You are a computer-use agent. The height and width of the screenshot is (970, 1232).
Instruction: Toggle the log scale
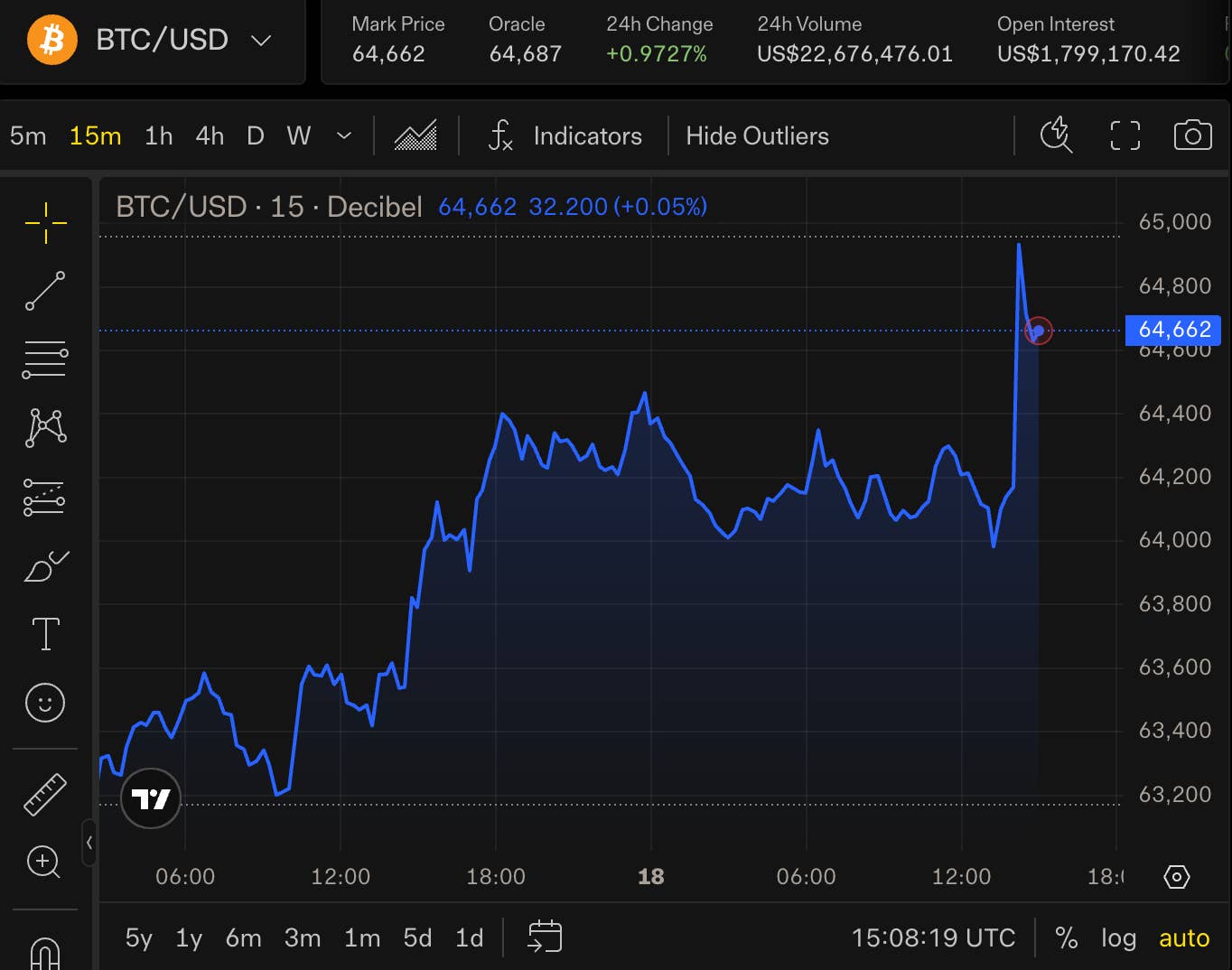[x=1118, y=938]
